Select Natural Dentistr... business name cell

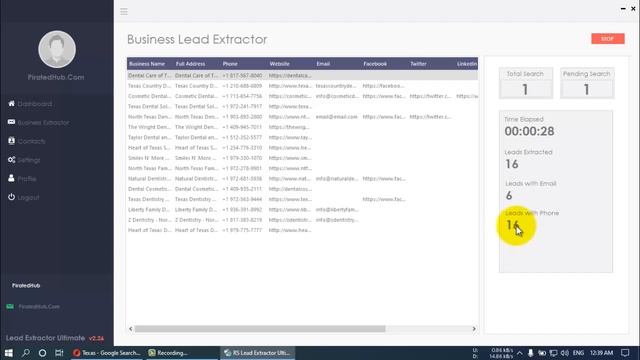[x=150, y=179]
